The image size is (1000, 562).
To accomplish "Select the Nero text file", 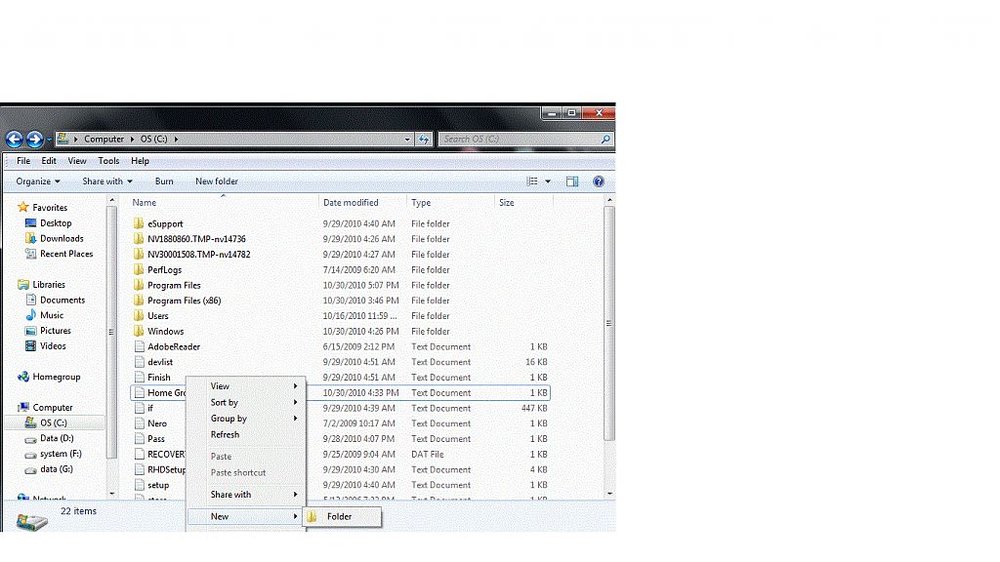I will pos(157,424).
